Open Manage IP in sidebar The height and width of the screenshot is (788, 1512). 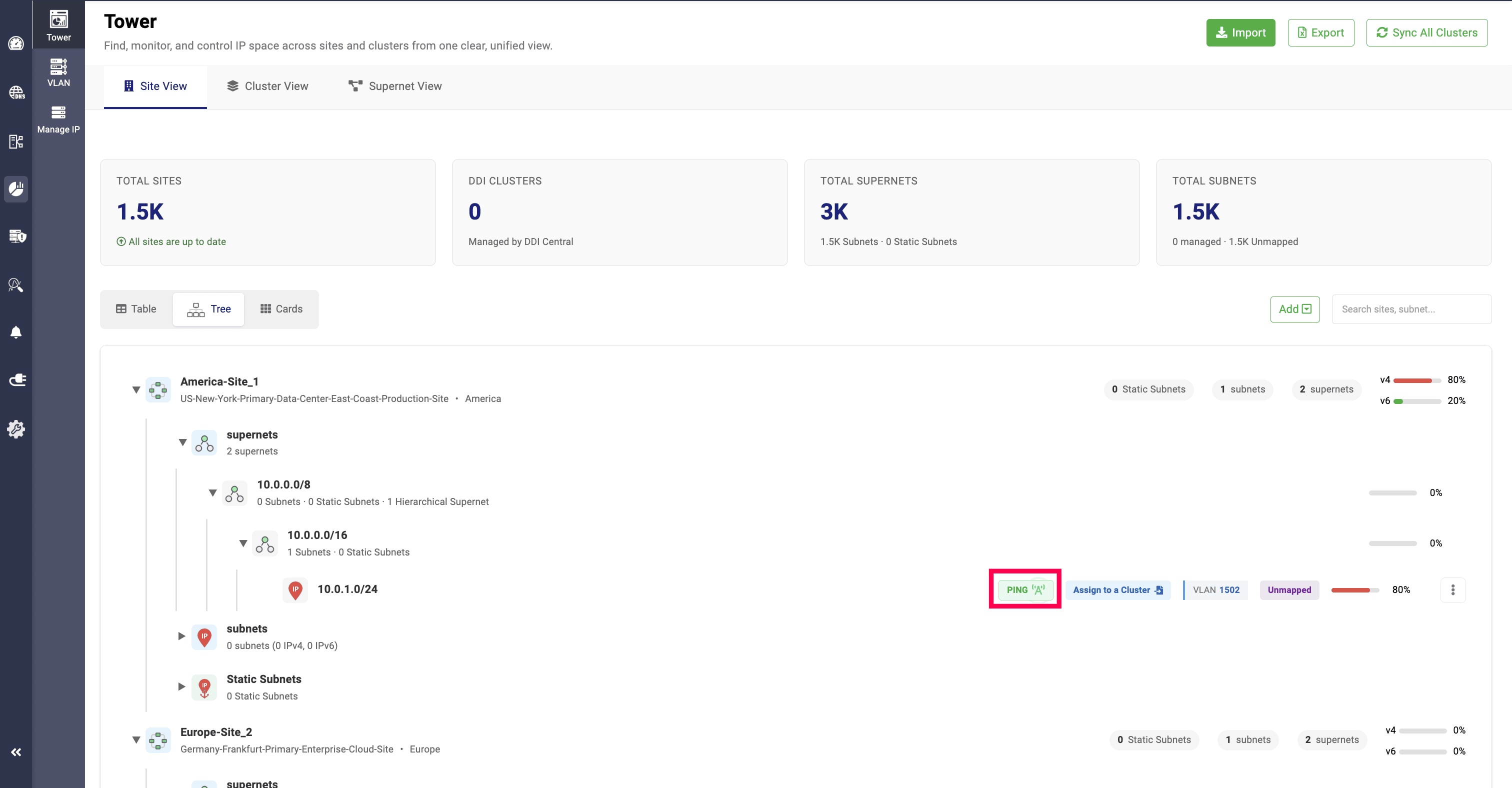tap(58, 119)
